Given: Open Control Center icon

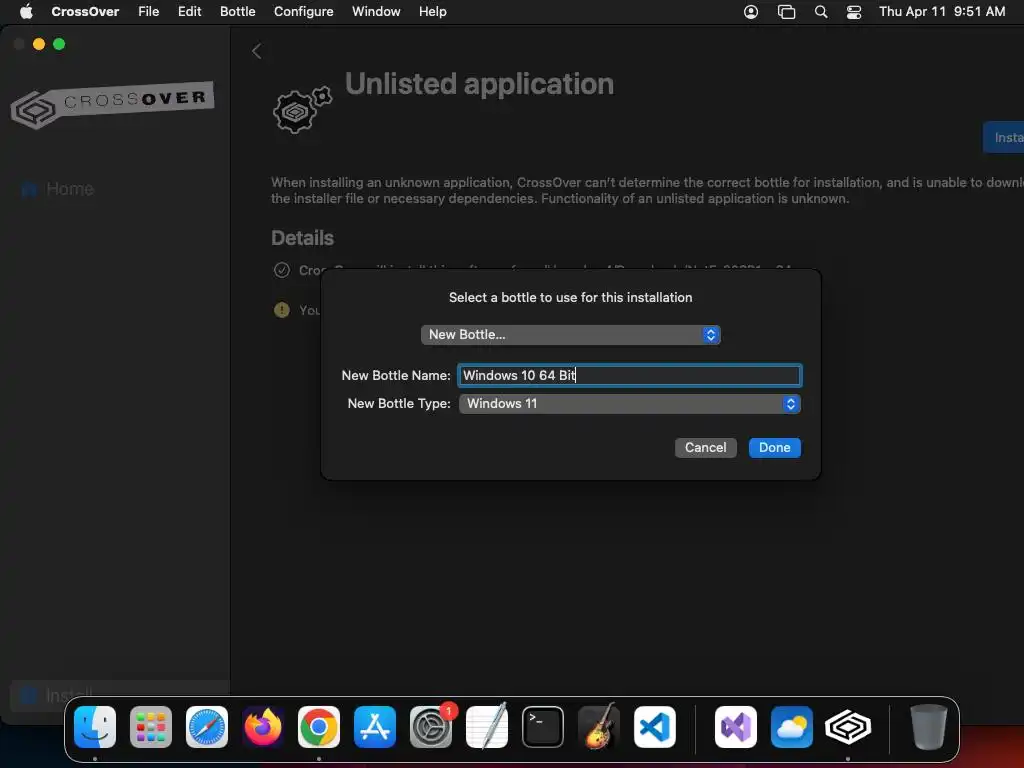Looking at the screenshot, I should click(x=854, y=12).
